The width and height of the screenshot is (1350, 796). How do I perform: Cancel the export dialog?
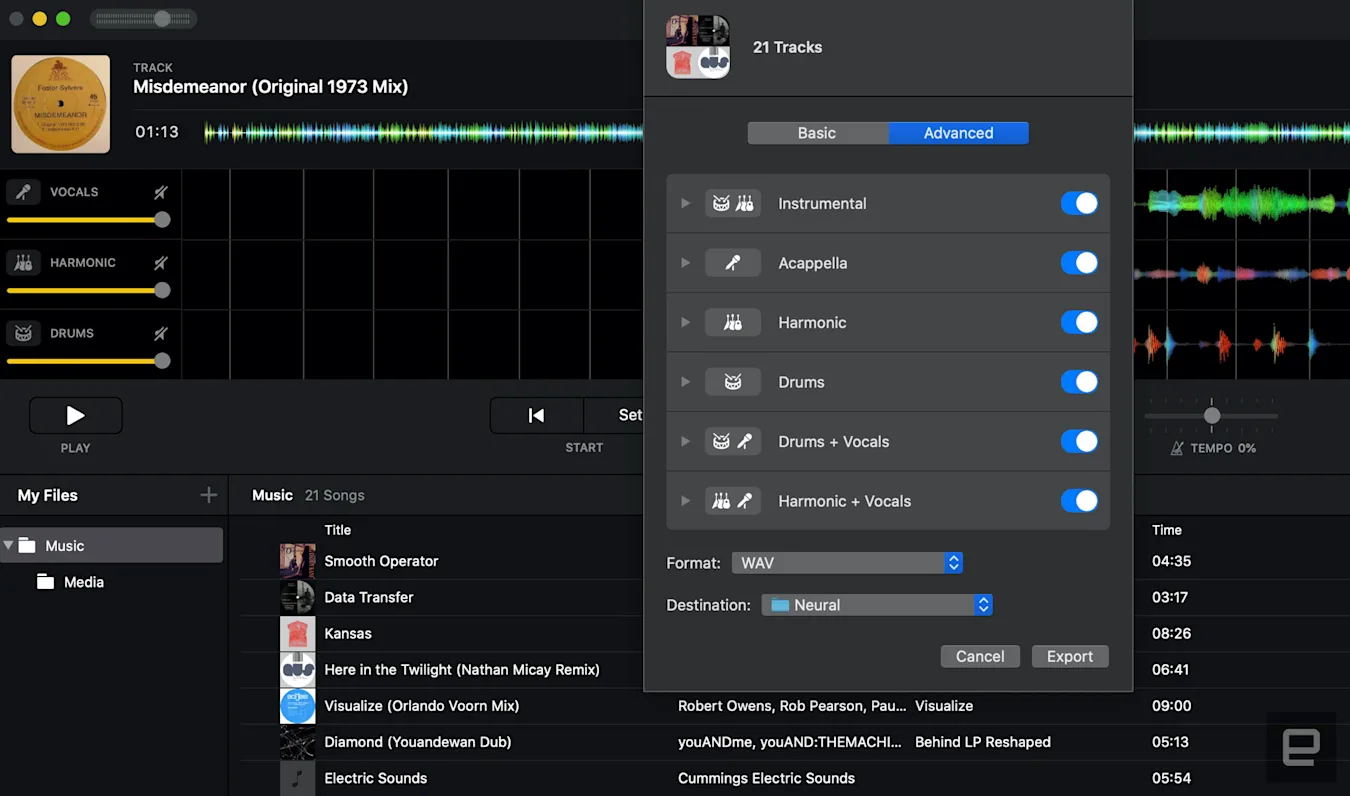click(979, 656)
